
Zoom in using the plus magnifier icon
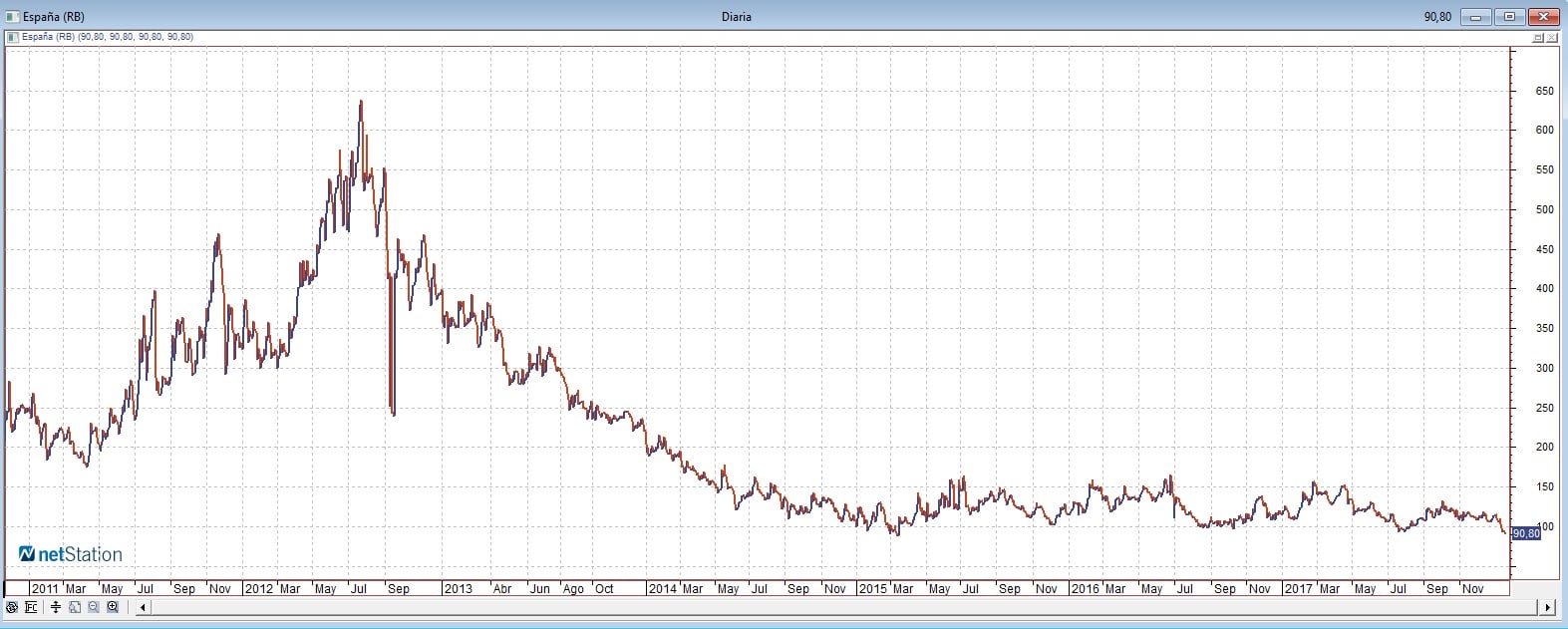(x=113, y=606)
